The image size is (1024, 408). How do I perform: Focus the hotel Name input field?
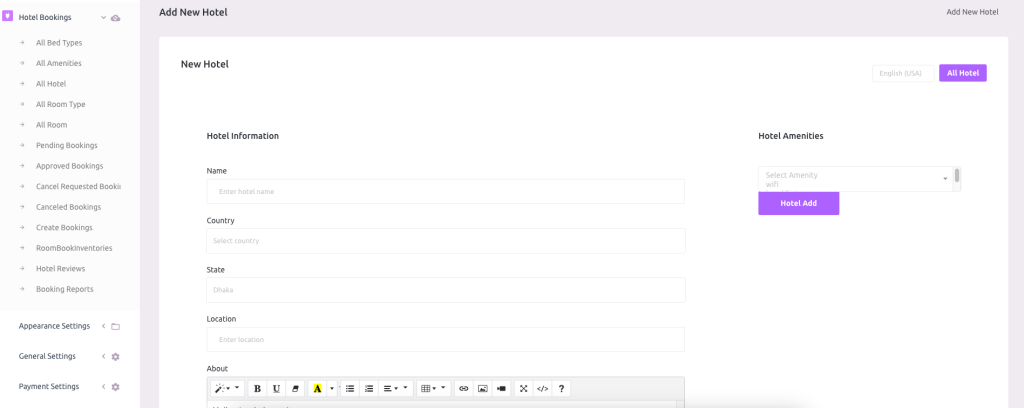pos(445,191)
